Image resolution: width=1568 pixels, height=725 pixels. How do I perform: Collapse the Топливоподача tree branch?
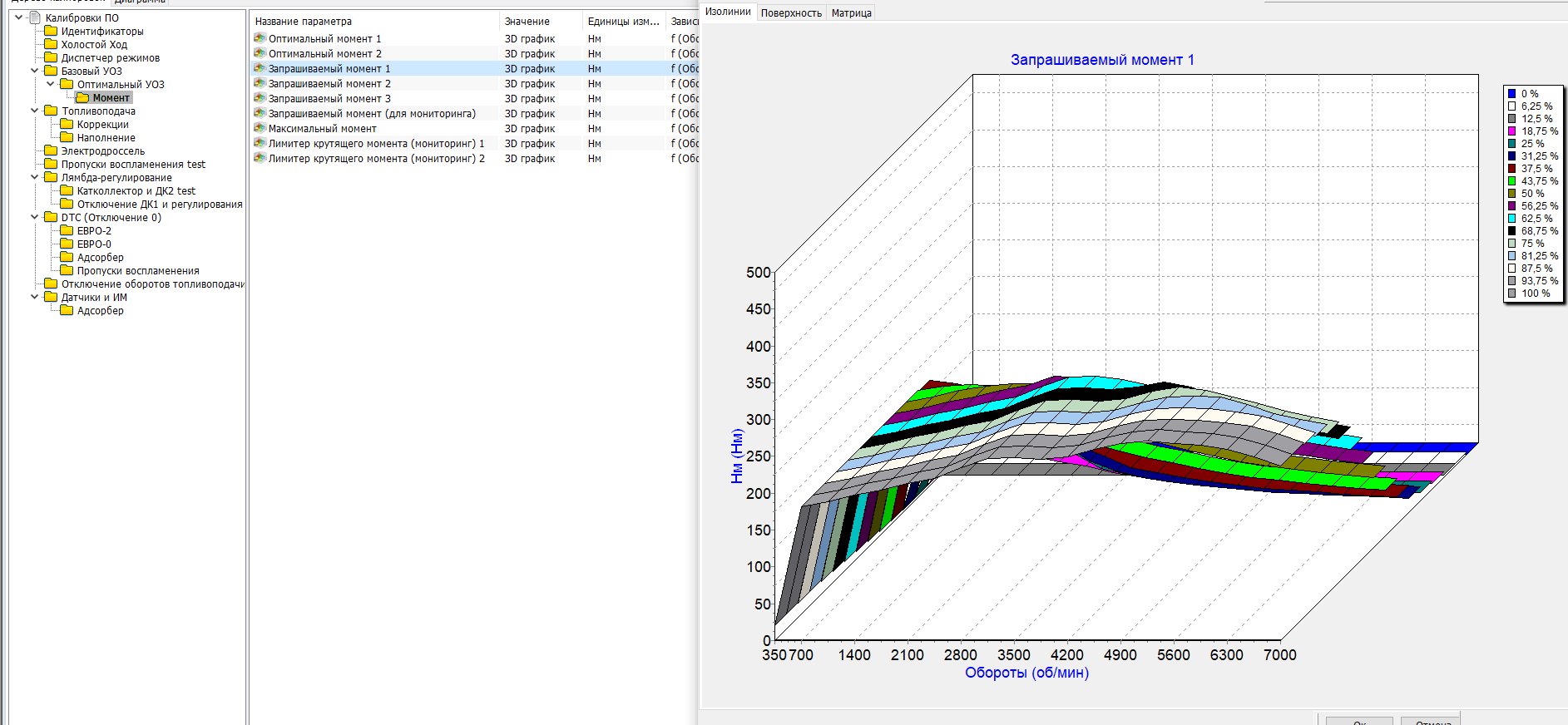click(34, 111)
